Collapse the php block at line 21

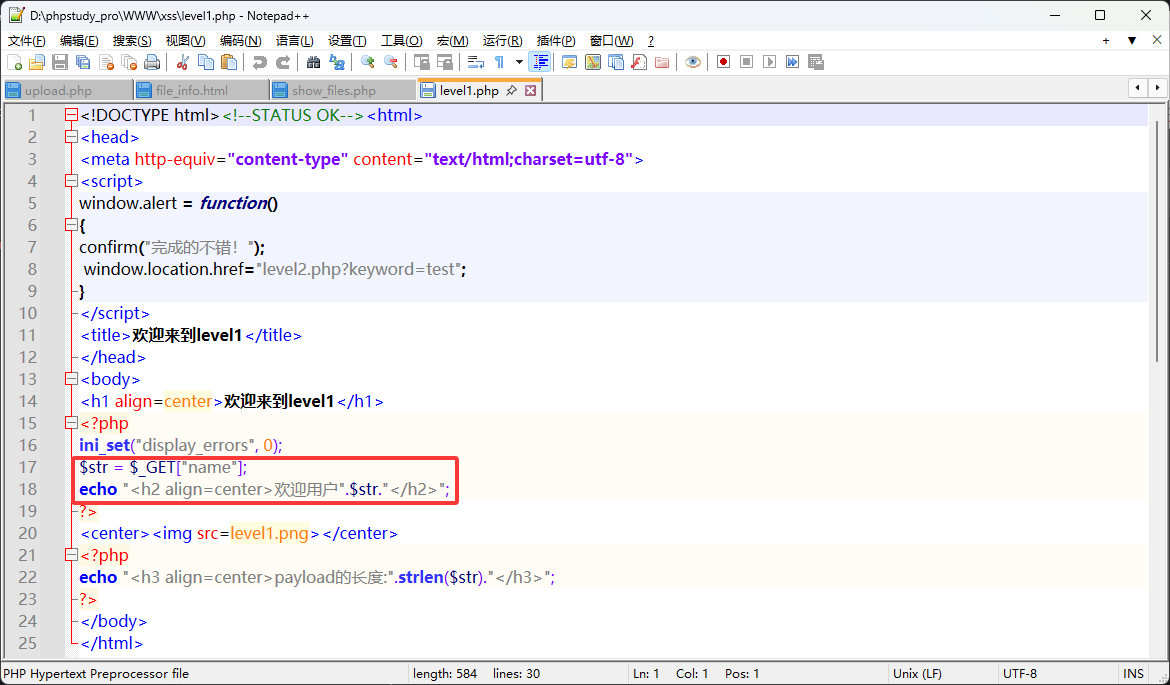coord(71,555)
